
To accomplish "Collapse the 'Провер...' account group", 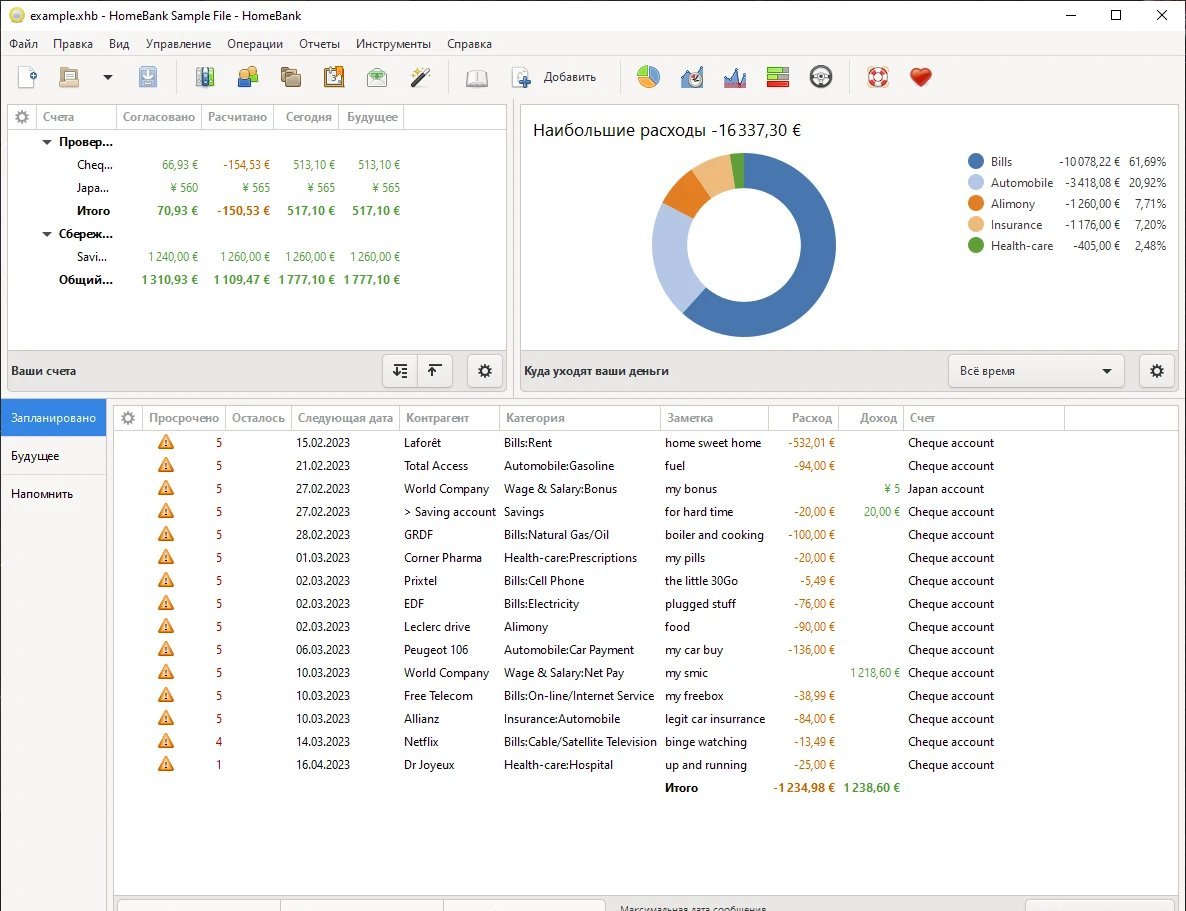I will [47, 142].
